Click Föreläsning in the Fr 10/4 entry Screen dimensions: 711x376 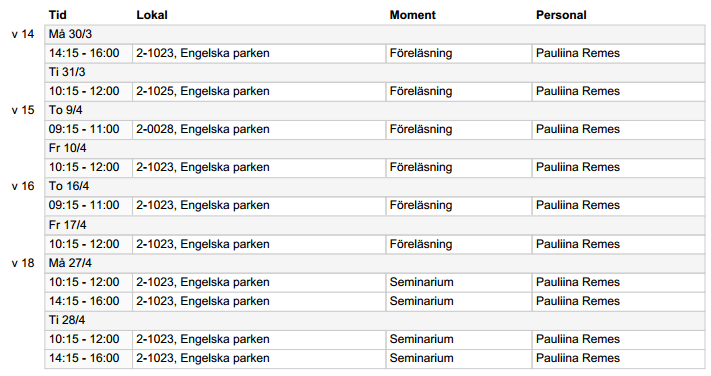pos(421,167)
